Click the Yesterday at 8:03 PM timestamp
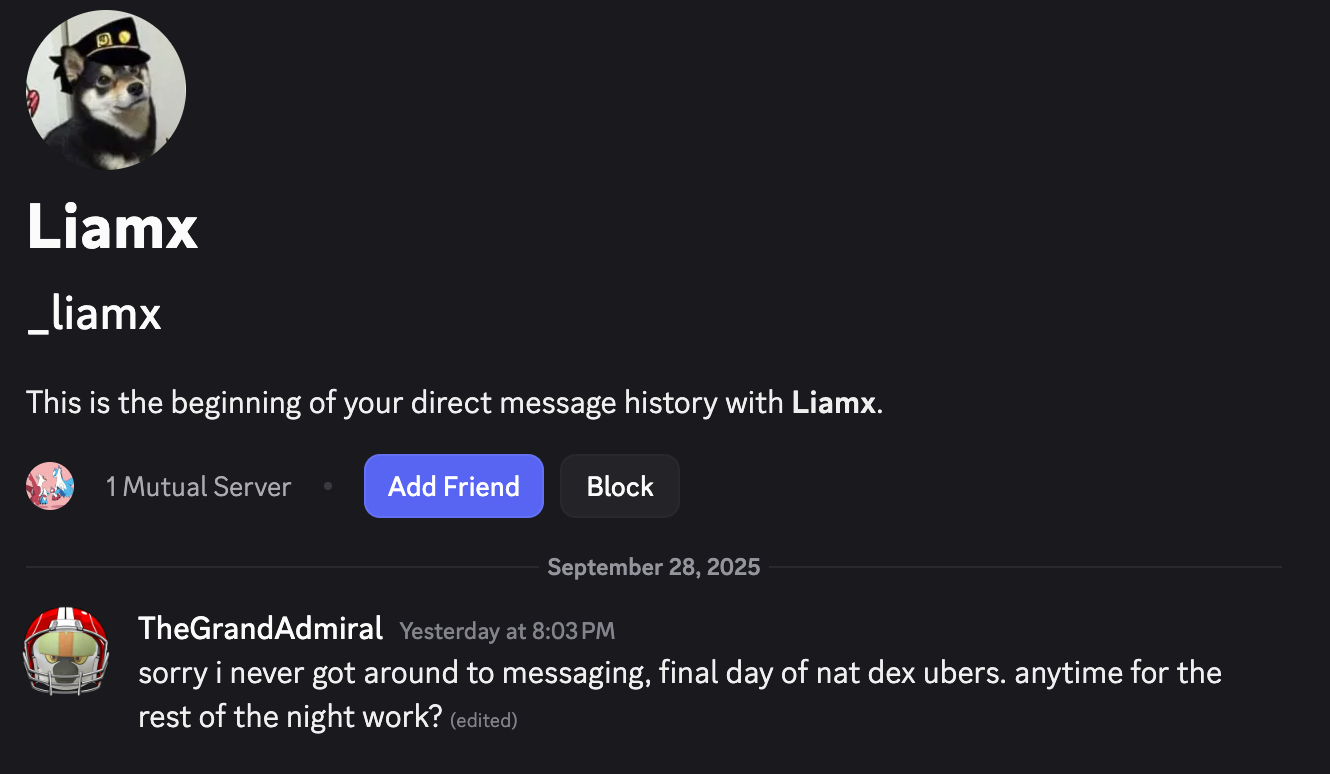Viewport: 1330px width, 774px height. [506, 631]
